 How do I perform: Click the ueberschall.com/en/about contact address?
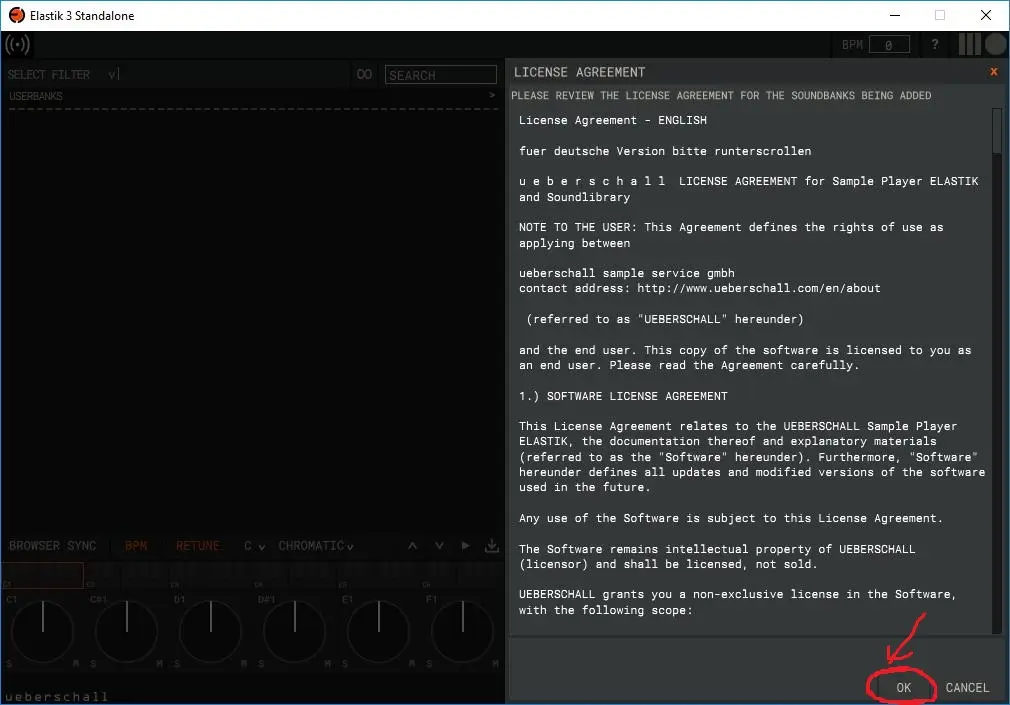(x=759, y=288)
